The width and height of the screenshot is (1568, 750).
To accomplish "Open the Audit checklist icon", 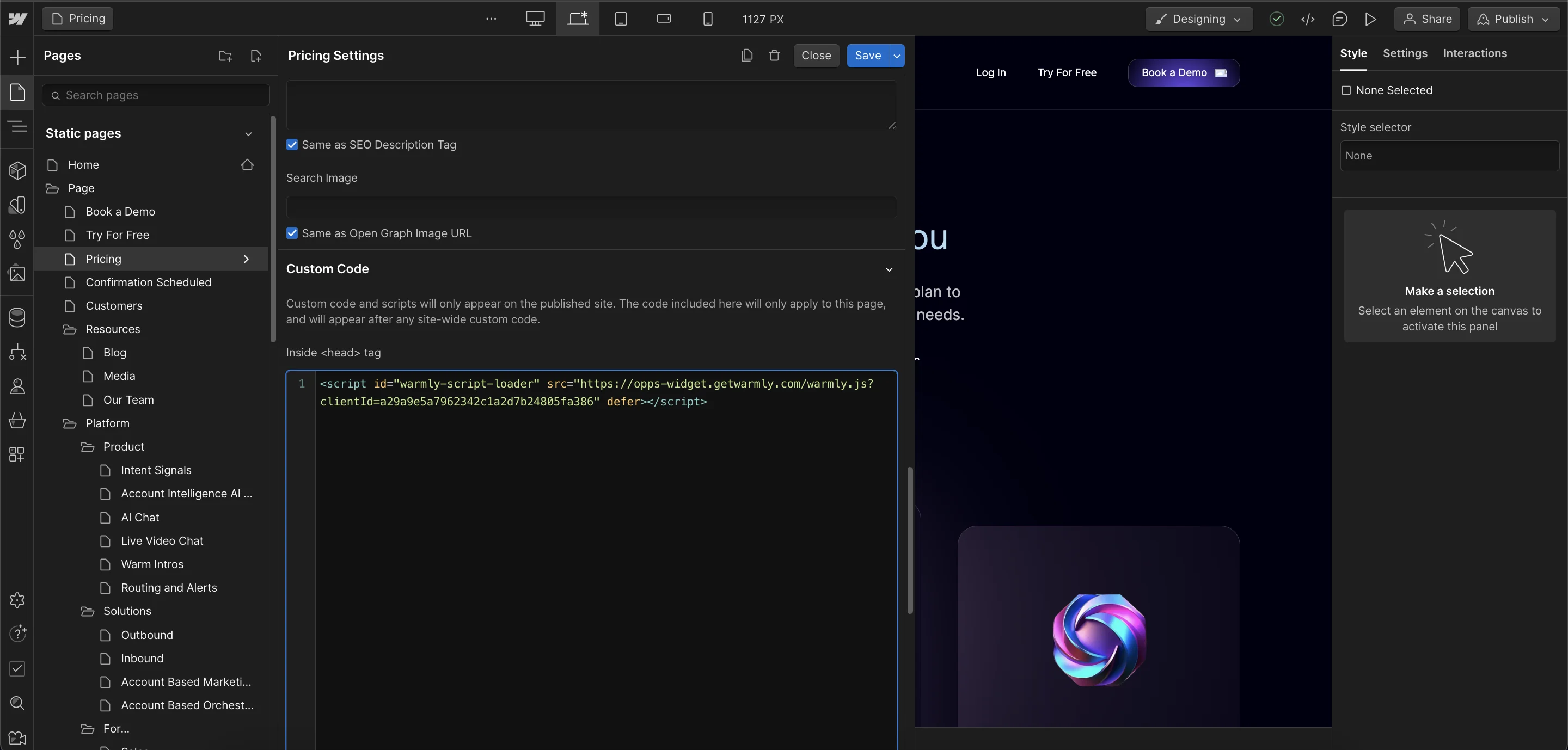I will tap(17, 668).
